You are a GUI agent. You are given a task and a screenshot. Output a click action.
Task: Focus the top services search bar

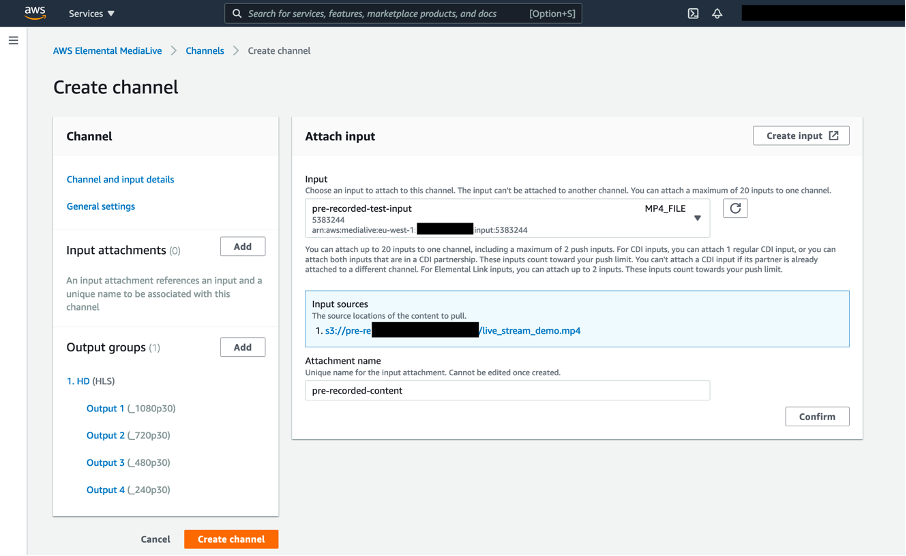pos(403,13)
